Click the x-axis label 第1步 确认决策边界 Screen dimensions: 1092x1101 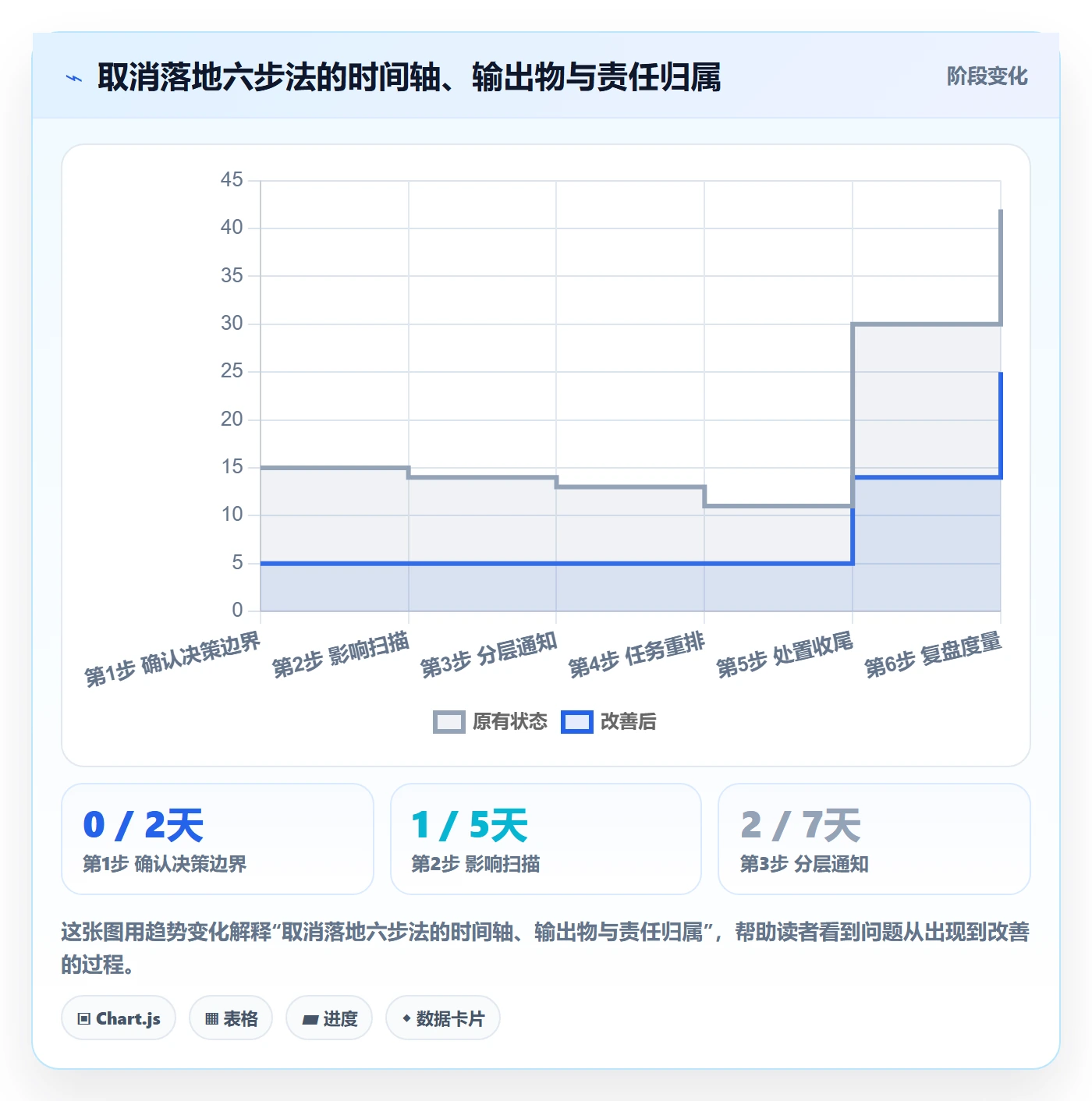click(172, 660)
